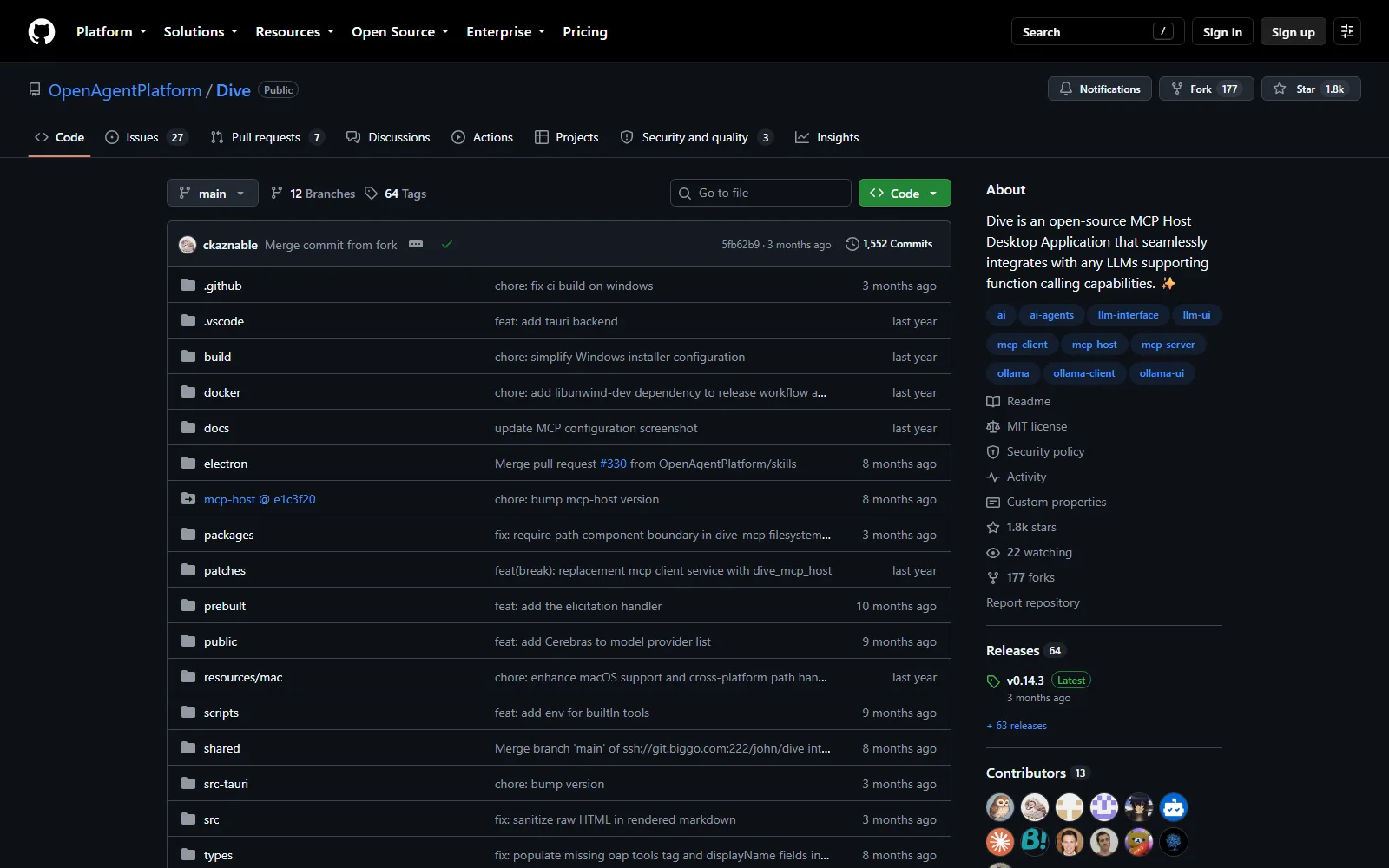View the Insights tab
Screen dimensions: 1389x868
click(827, 137)
